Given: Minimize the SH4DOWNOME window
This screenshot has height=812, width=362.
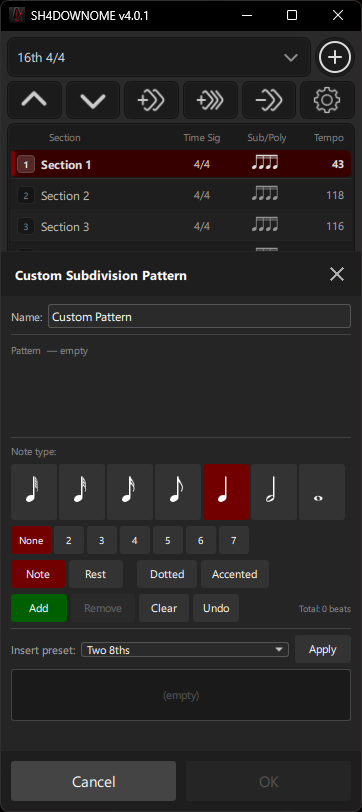Looking at the screenshot, I should pos(247,16).
